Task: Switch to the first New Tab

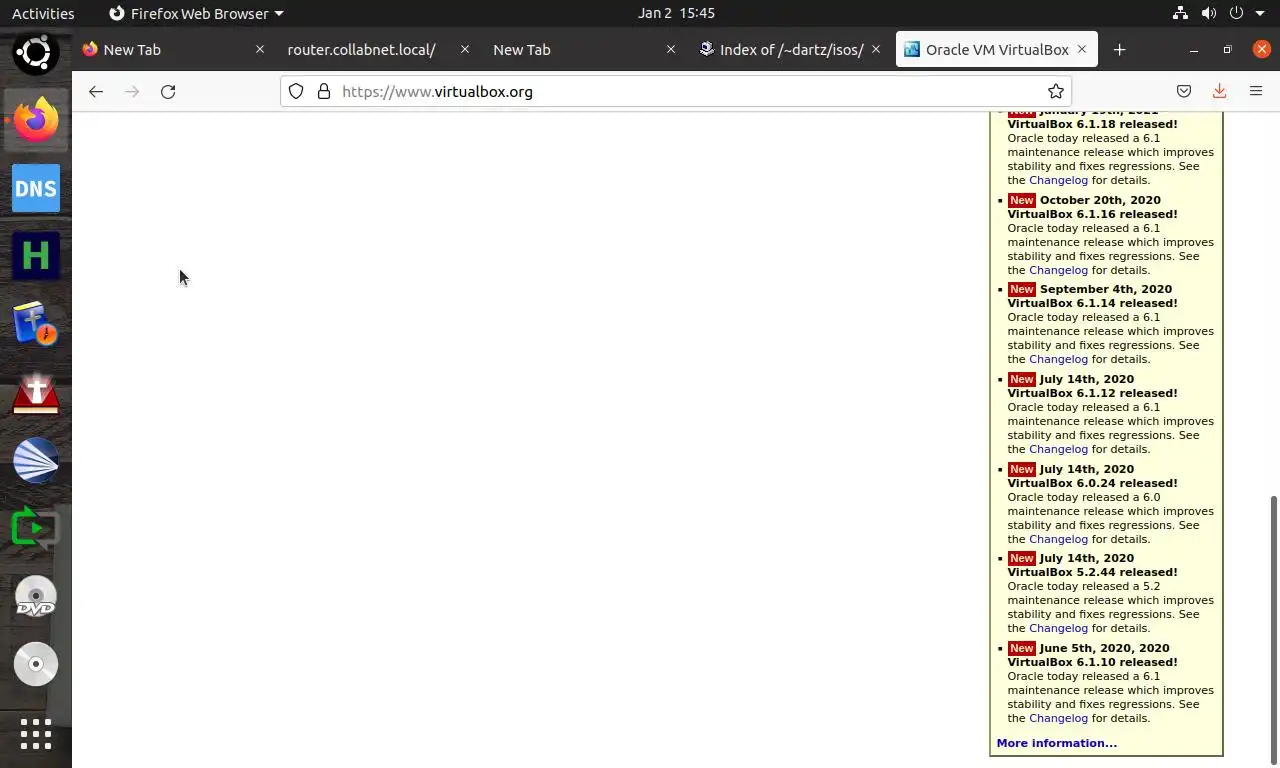Action: 174,49
